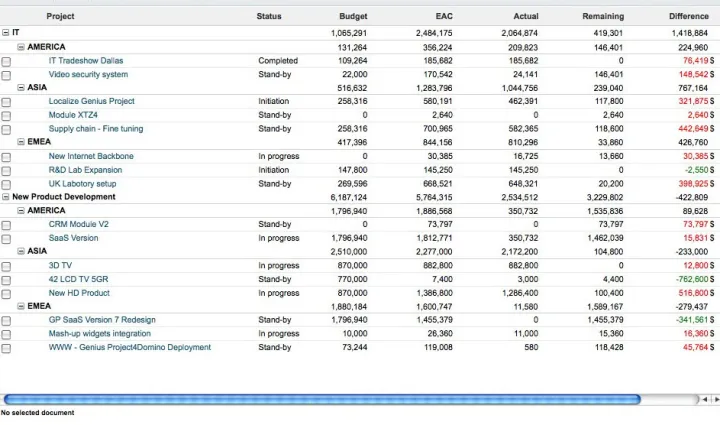
Task: Sort by the Budget column header
Action: coord(353,16)
